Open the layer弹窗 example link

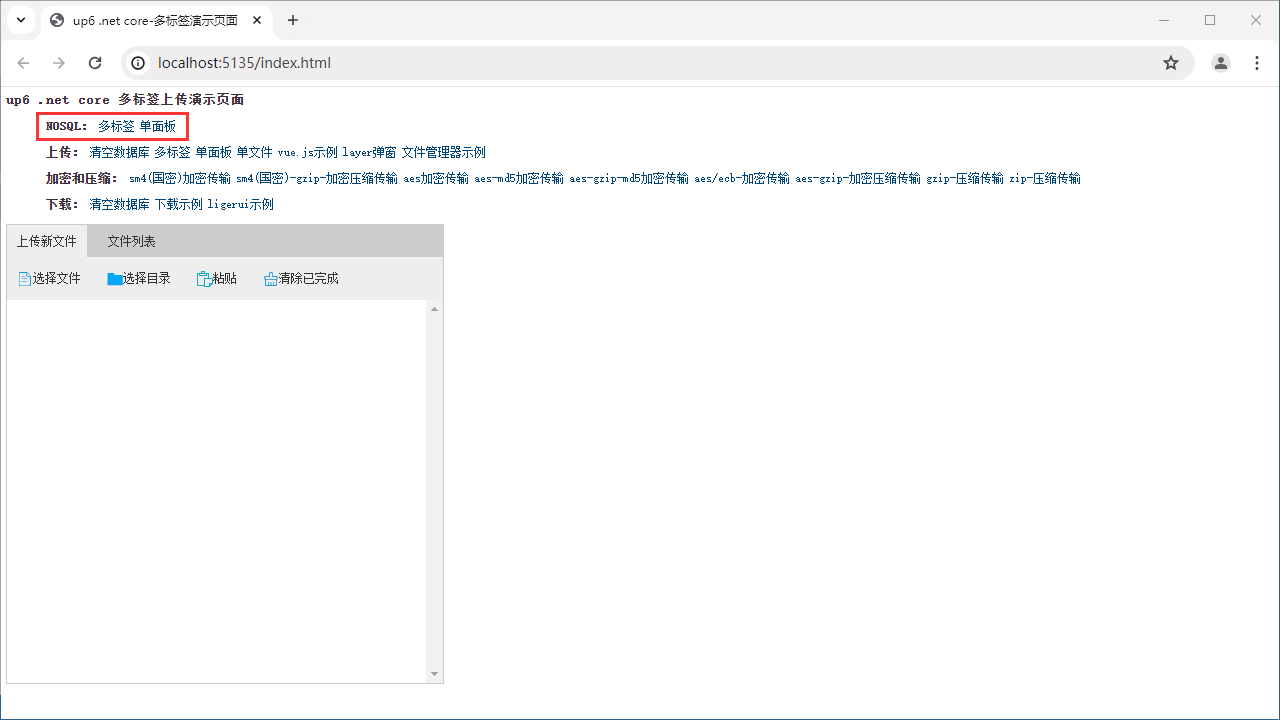coord(368,152)
